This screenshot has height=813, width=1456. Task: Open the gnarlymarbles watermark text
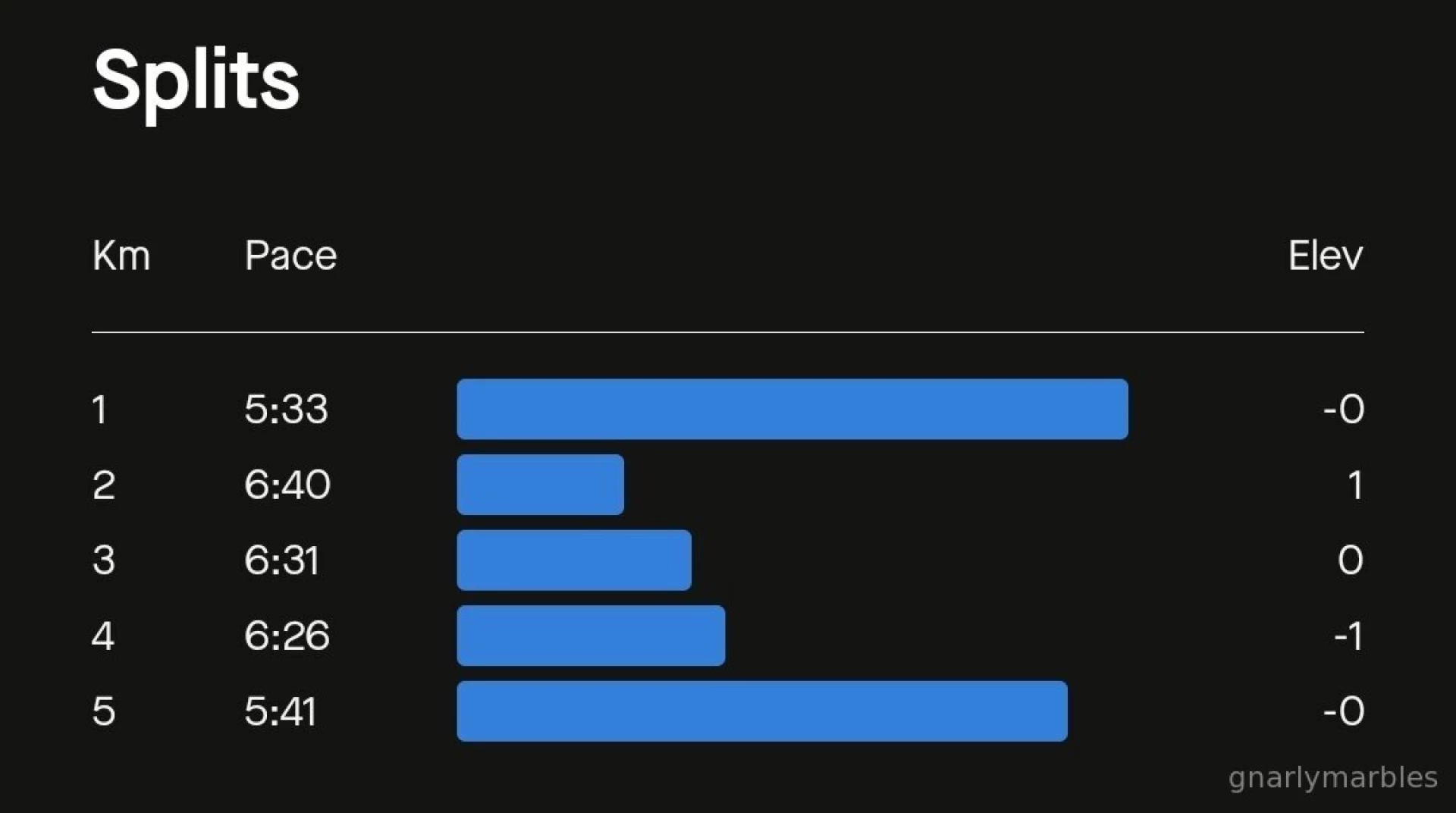(1332, 777)
